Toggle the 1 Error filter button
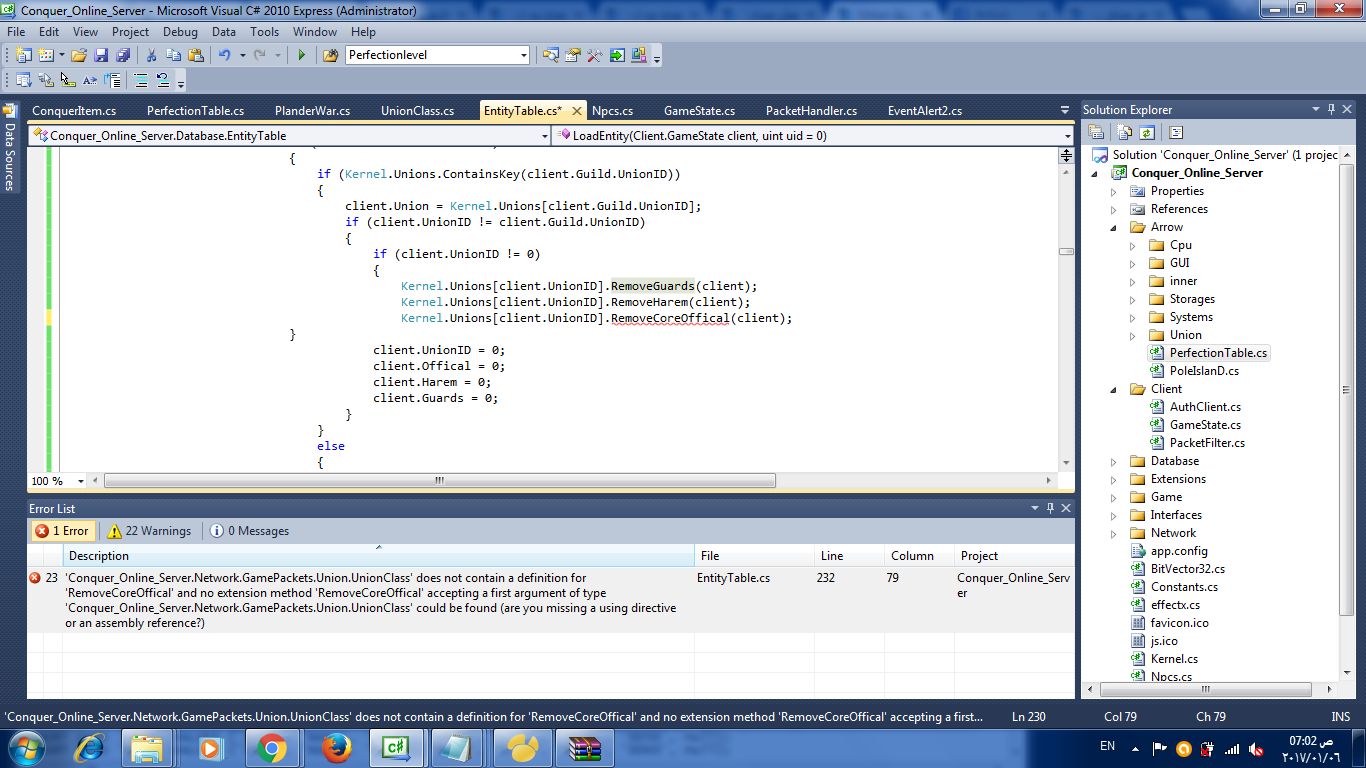This screenshot has width=1366, height=768. click(63, 531)
